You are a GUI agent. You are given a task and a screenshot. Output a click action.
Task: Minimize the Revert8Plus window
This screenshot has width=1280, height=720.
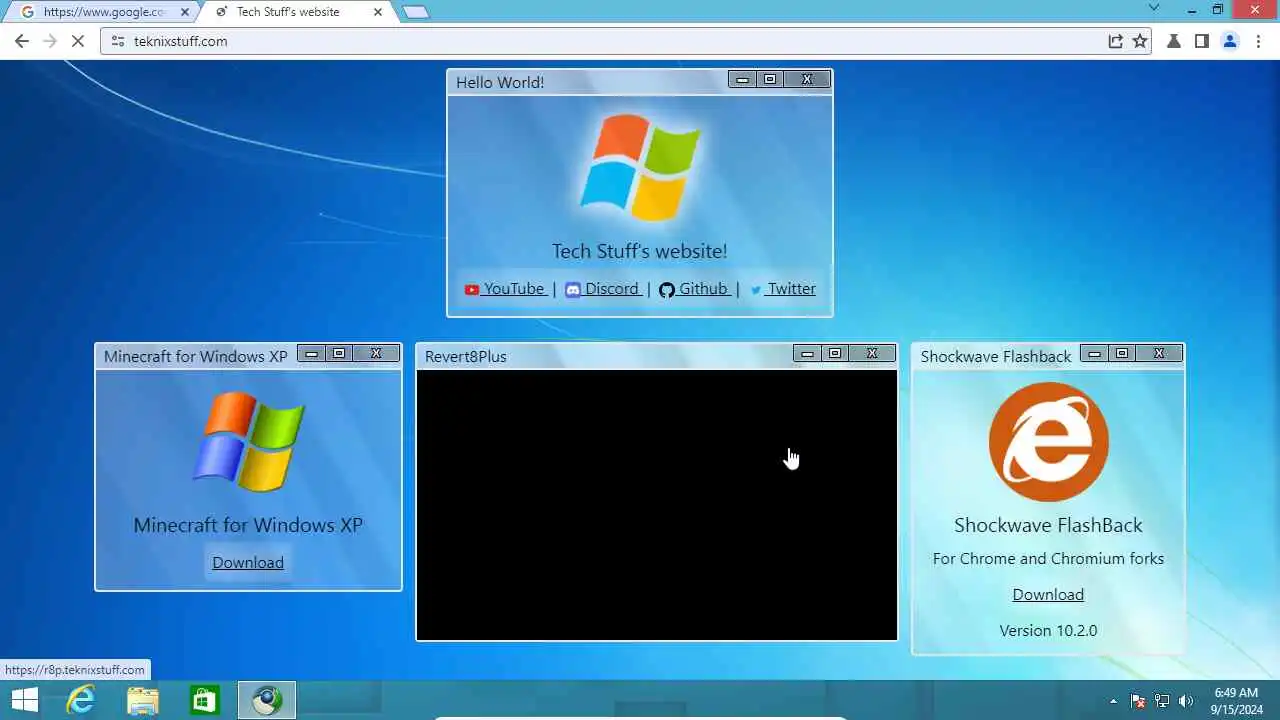pyautogui.click(x=807, y=353)
